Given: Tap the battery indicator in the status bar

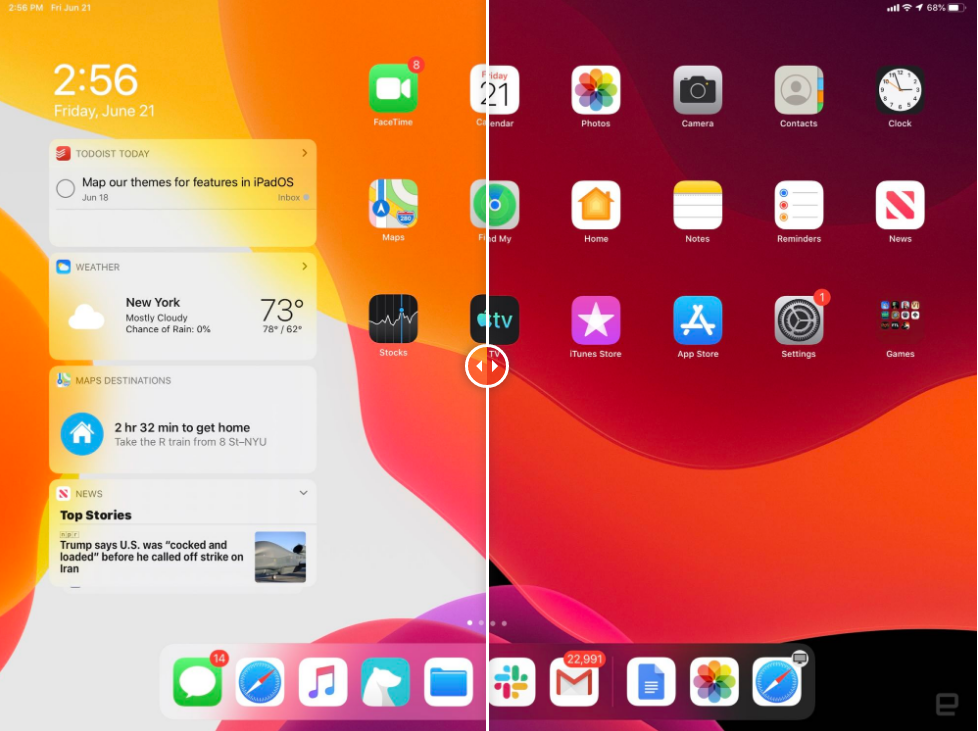Looking at the screenshot, I should [x=956, y=8].
